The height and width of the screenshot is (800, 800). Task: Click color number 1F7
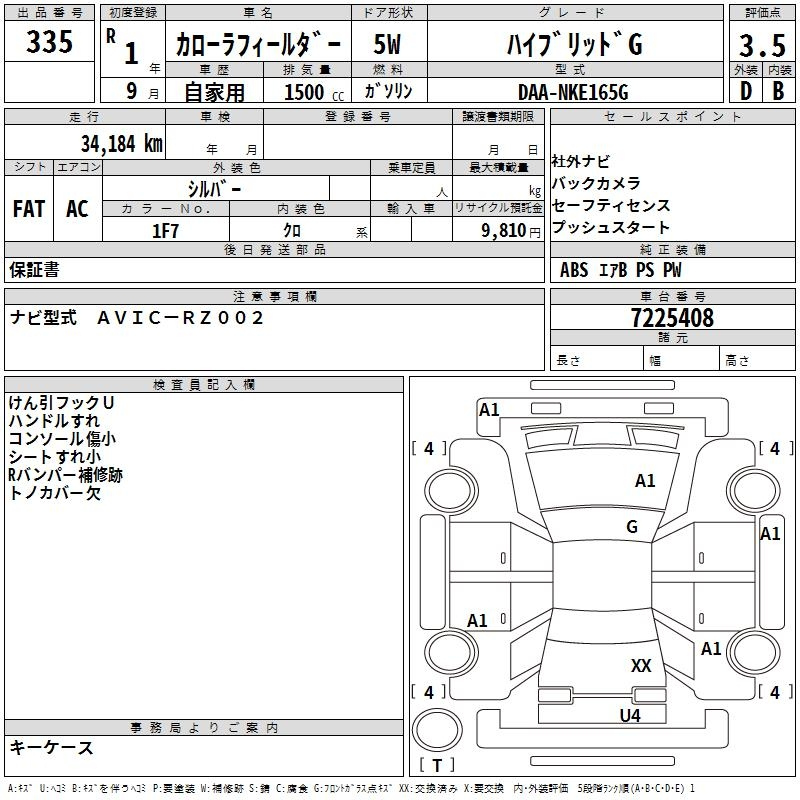[165, 231]
